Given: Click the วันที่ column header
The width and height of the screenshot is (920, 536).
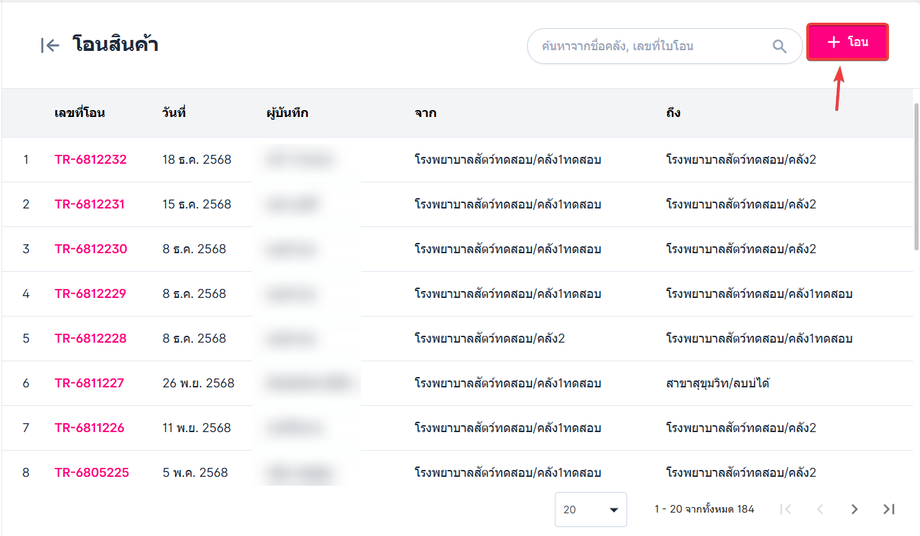Looking at the screenshot, I should pyautogui.click(x=174, y=113).
